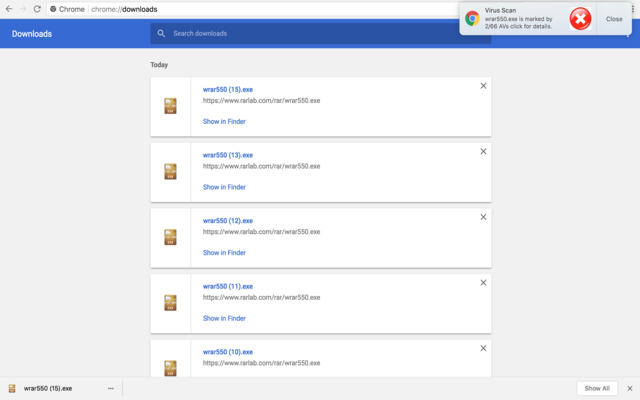The image size is (640, 400).
Task: Remove wrar550 (11).exe from the list
Action: coord(483,282)
